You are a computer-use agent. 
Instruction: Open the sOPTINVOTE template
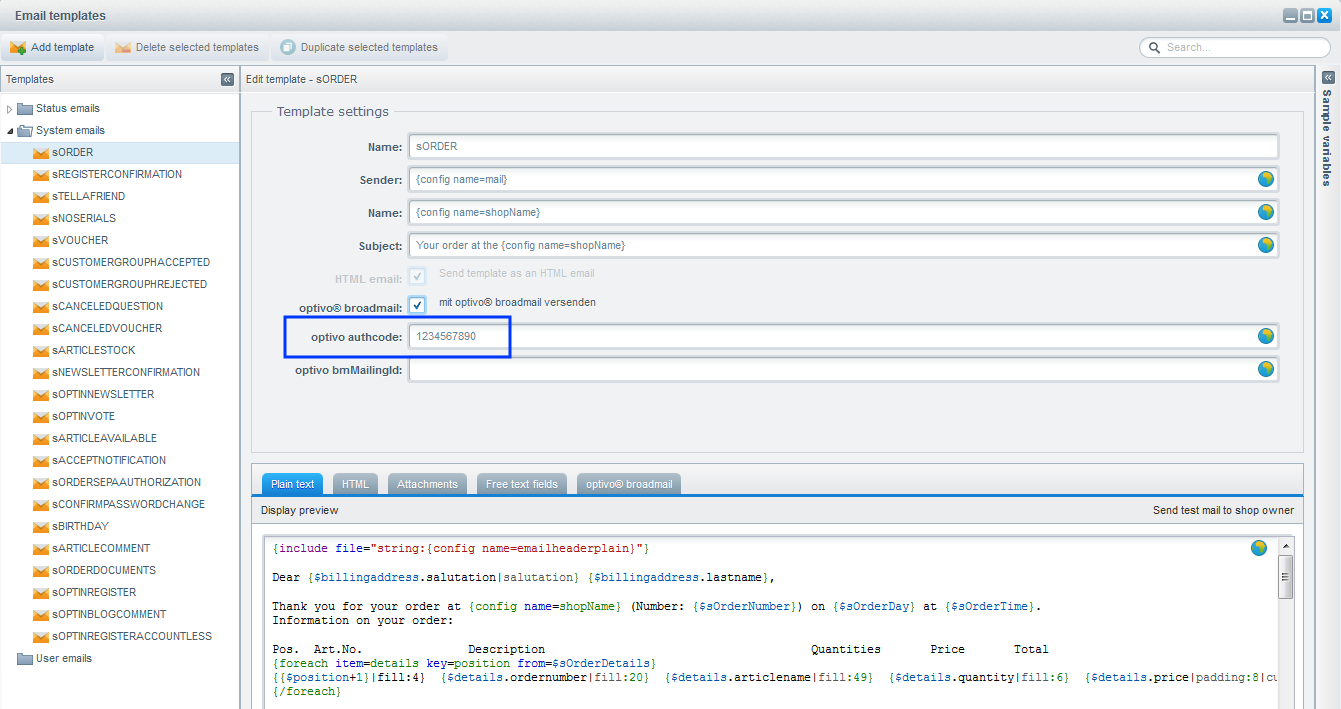pos(83,416)
